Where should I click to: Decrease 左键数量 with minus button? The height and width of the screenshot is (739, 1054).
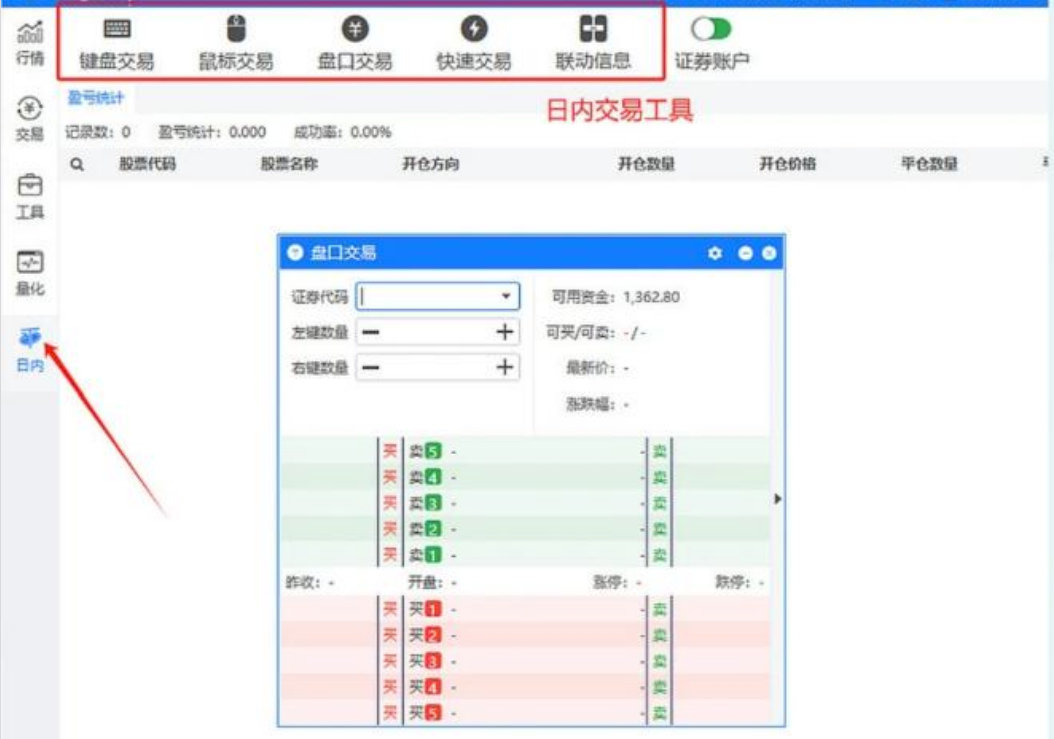tap(370, 332)
